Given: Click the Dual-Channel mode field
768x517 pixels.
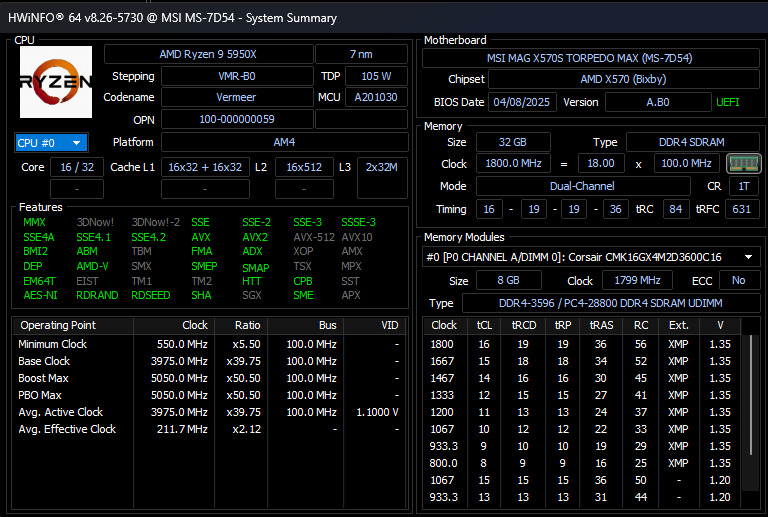Looking at the screenshot, I should click(583, 187).
